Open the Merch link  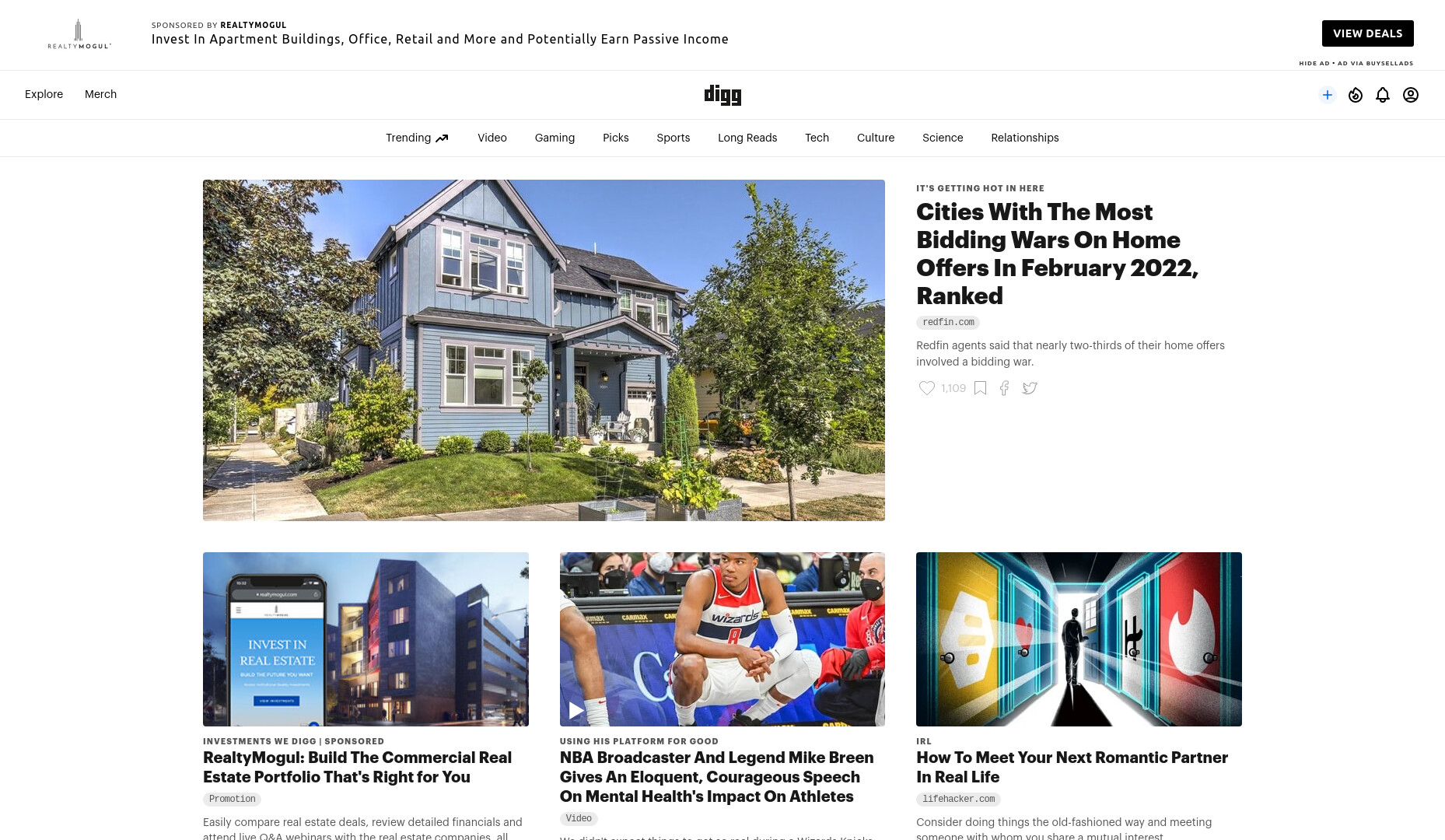(100, 94)
